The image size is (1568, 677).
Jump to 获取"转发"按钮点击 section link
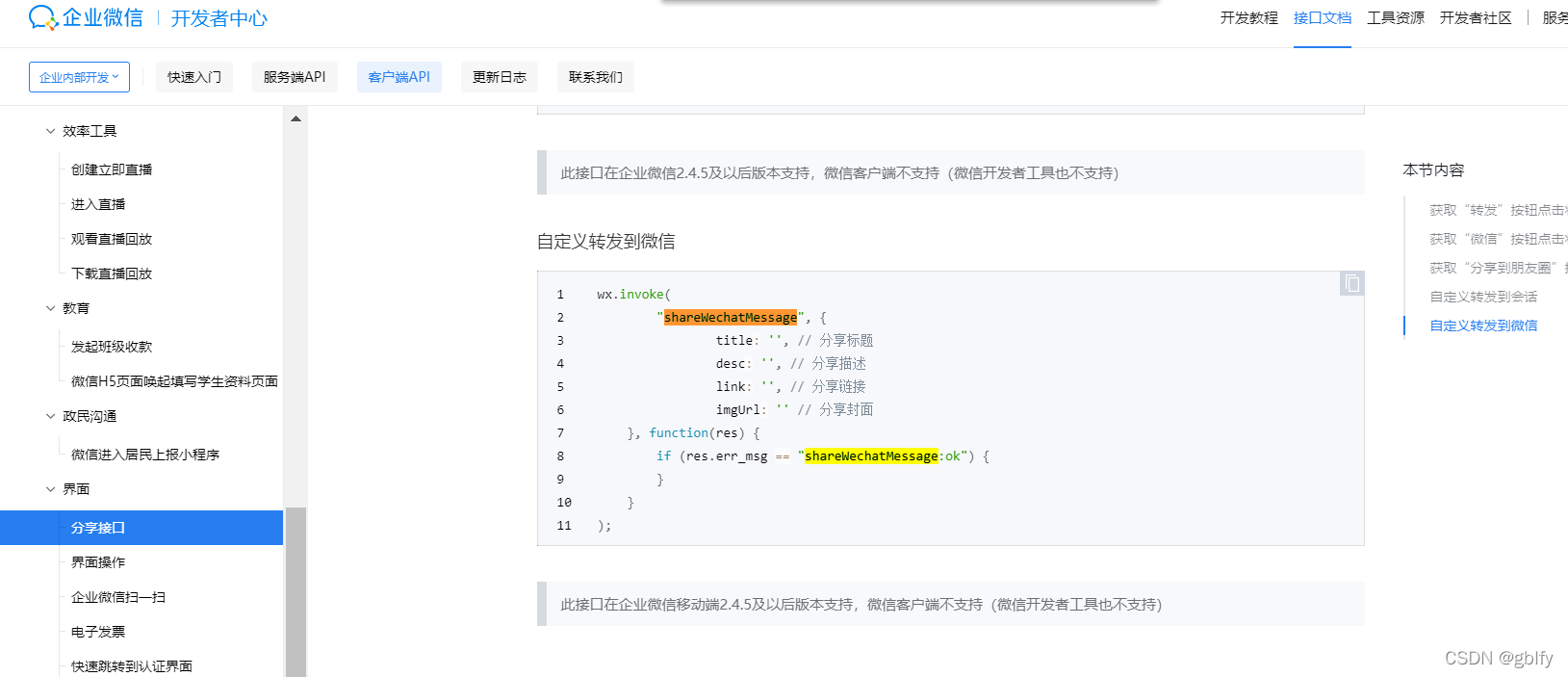tap(1499, 210)
